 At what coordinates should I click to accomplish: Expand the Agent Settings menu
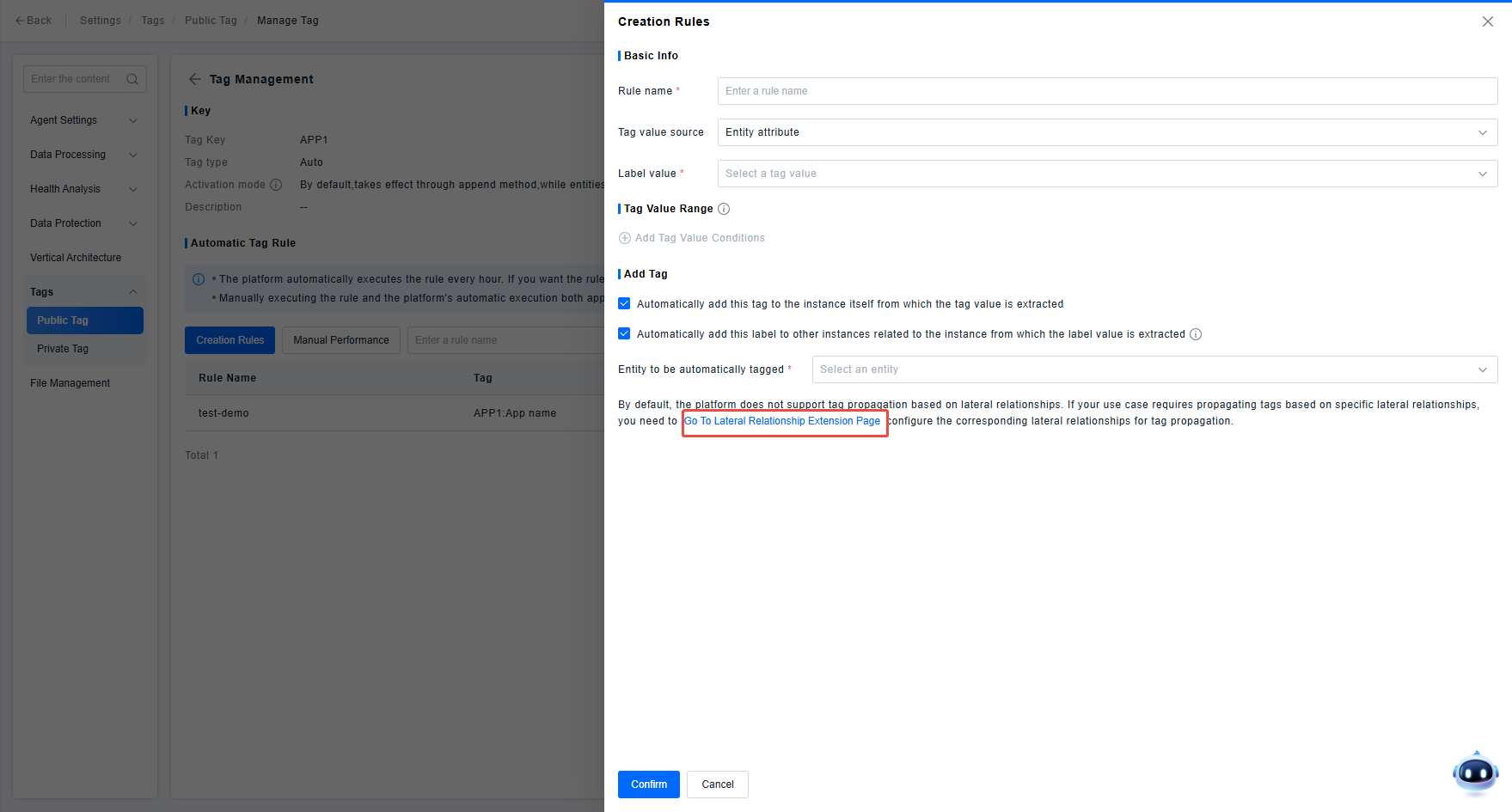pos(84,120)
